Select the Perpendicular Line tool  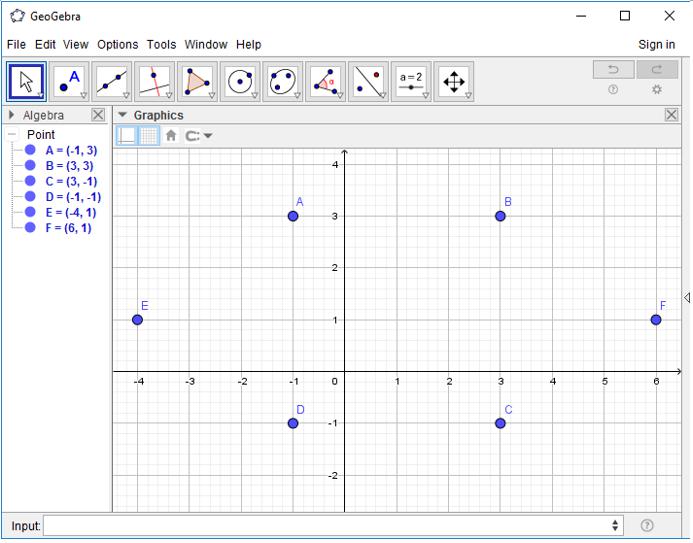[155, 81]
